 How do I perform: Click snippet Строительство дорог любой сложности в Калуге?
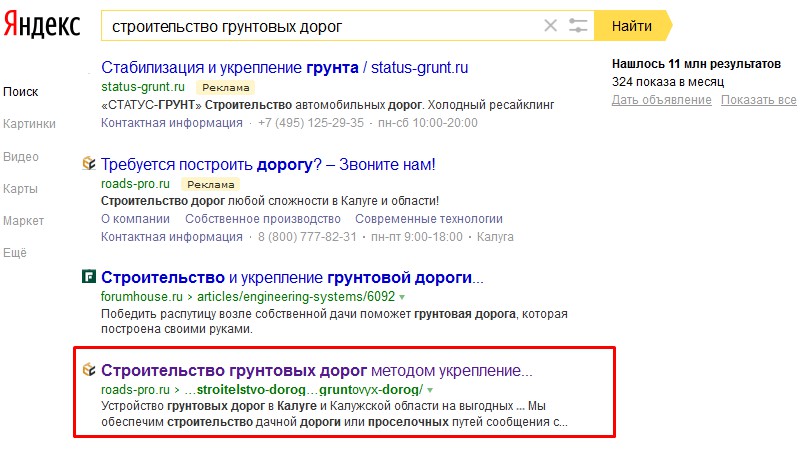pos(270,201)
